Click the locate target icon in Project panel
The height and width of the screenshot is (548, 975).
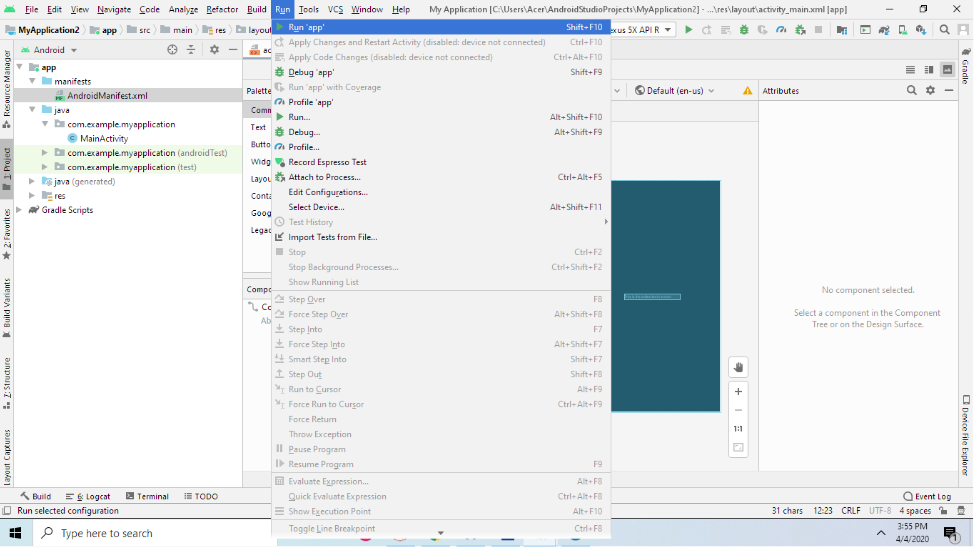pos(172,50)
